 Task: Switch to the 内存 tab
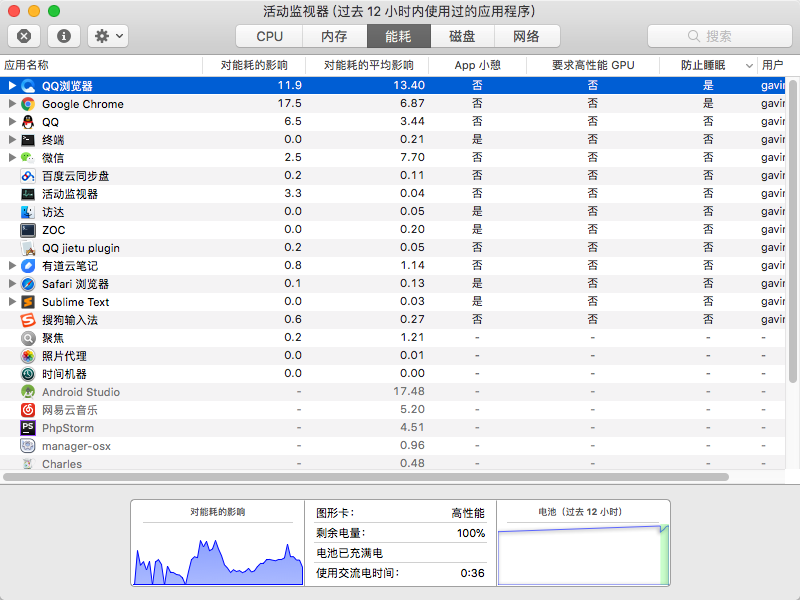[335, 36]
